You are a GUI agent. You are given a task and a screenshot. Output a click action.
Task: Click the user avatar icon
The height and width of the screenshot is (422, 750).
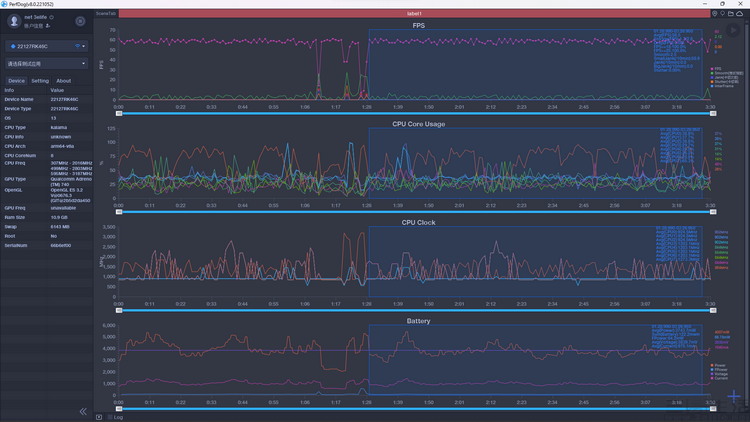pyautogui.click(x=14, y=21)
